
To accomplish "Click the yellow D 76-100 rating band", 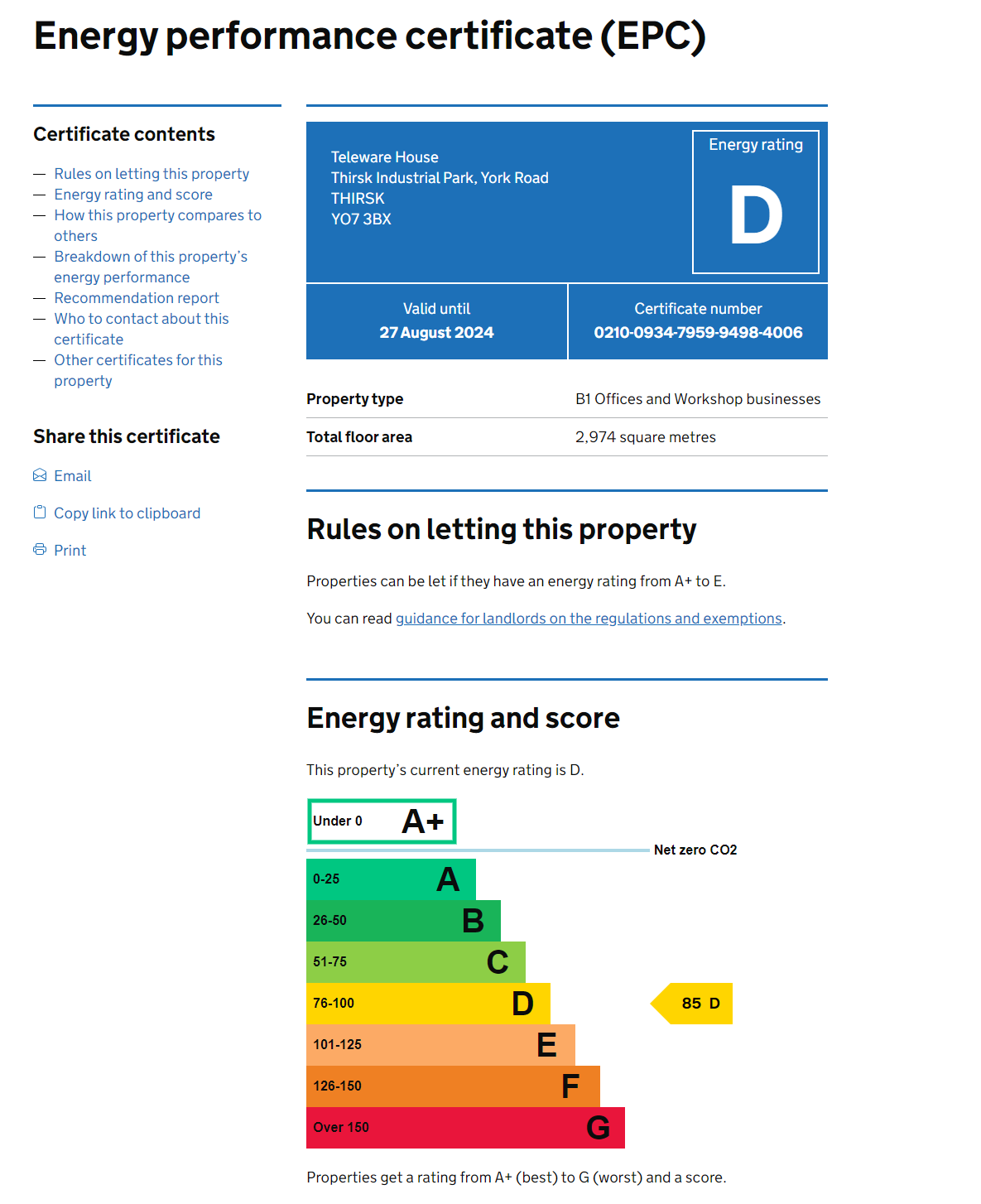I will 427,1004.
